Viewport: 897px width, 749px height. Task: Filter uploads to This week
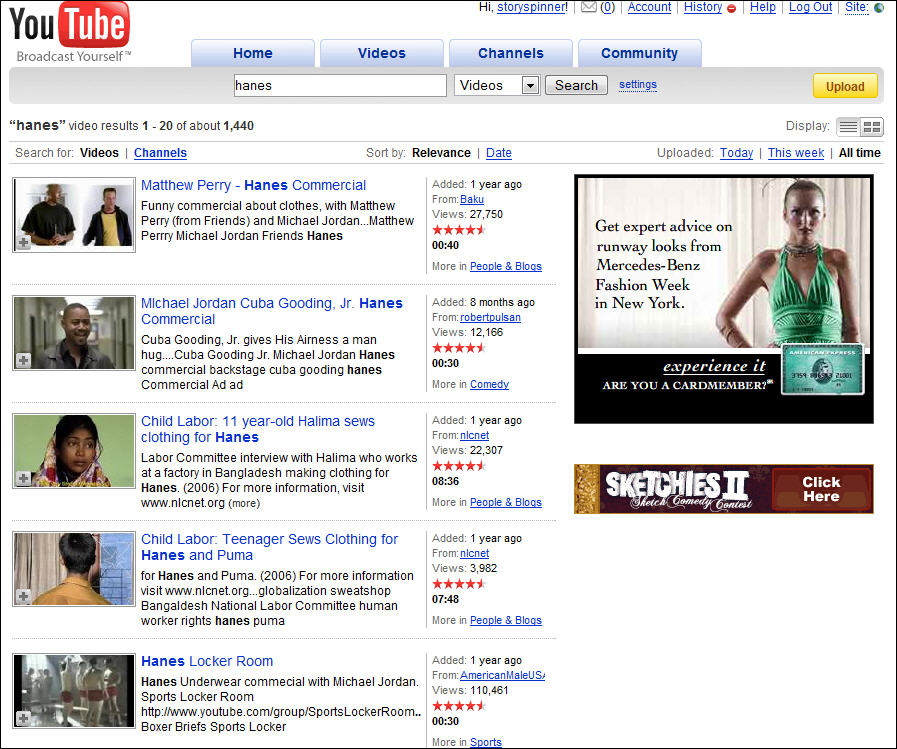click(796, 153)
